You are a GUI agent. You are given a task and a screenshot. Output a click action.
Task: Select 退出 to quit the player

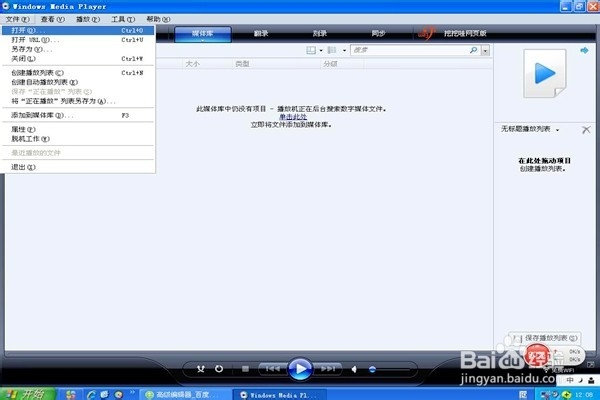78,167
